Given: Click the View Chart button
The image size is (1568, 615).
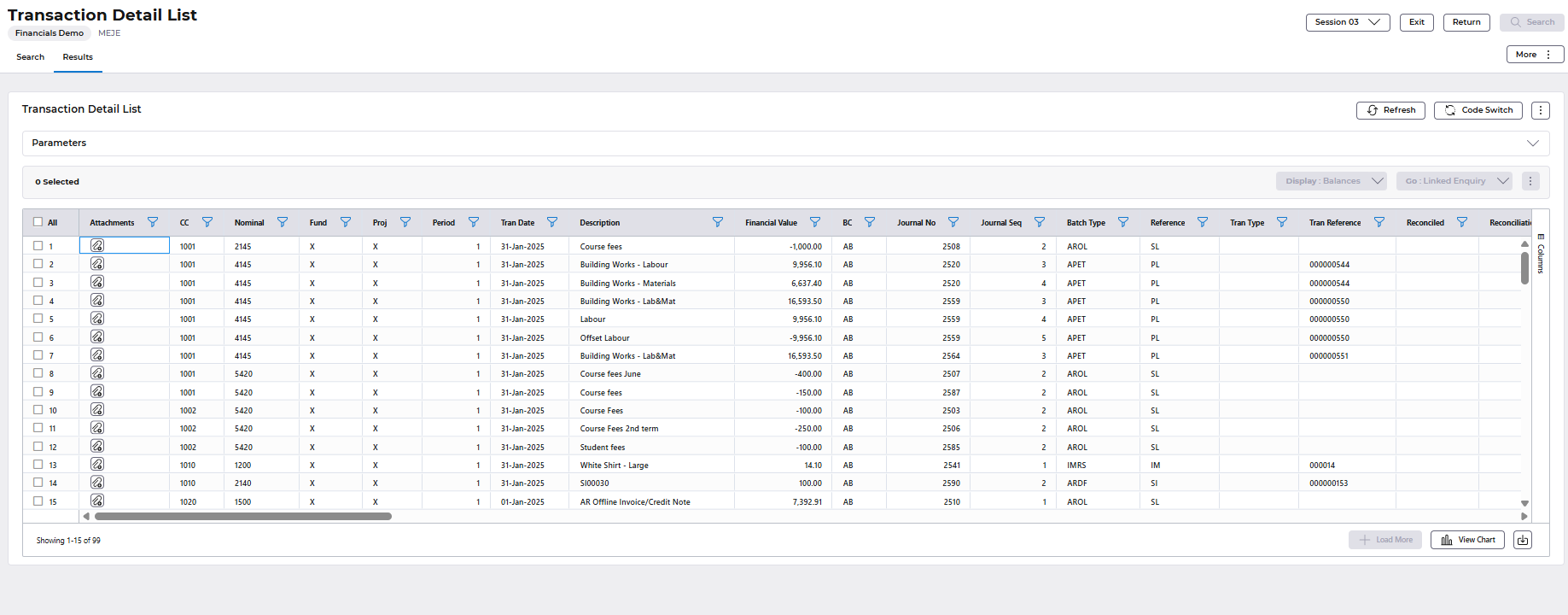Looking at the screenshot, I should tap(1467, 540).
